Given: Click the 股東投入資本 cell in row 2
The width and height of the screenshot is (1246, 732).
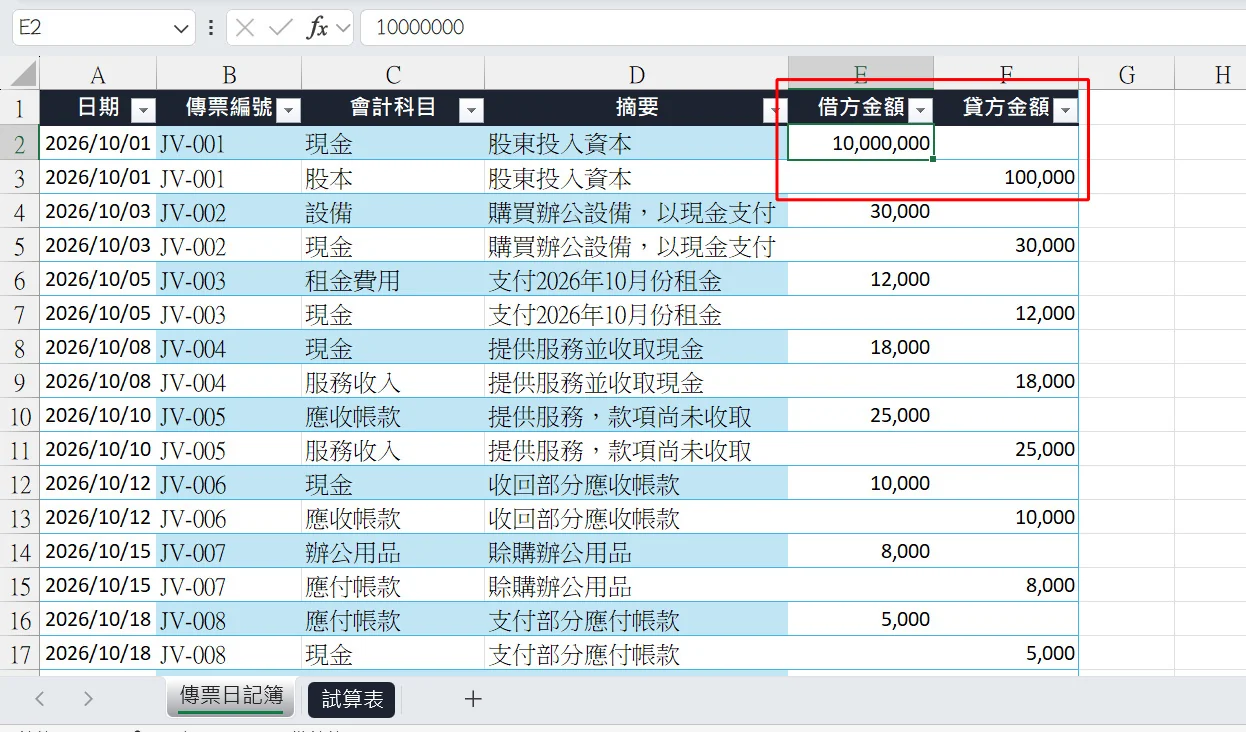Looking at the screenshot, I should [x=637, y=144].
